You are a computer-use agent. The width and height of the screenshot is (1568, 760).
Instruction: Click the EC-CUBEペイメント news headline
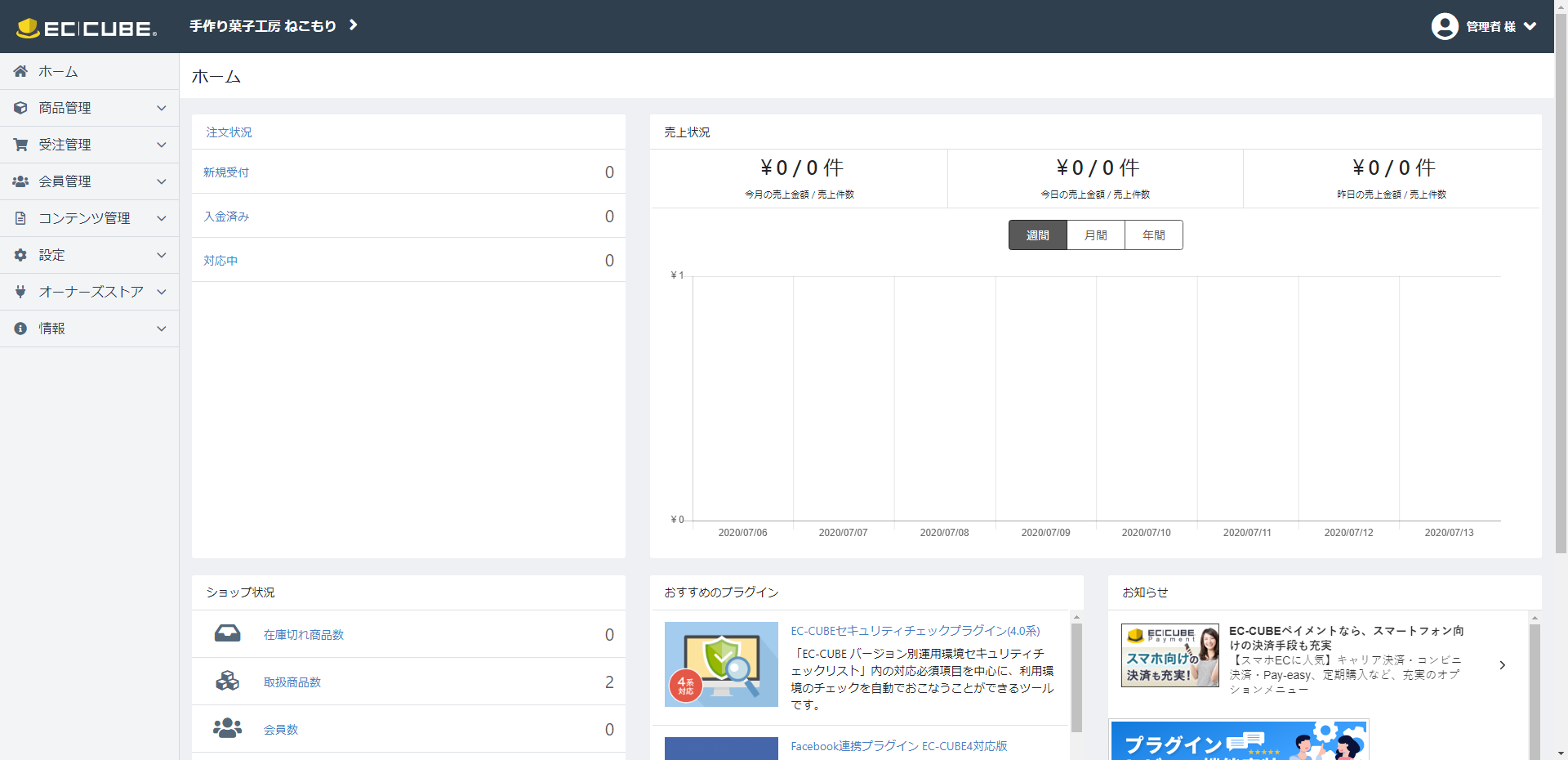tap(1347, 637)
